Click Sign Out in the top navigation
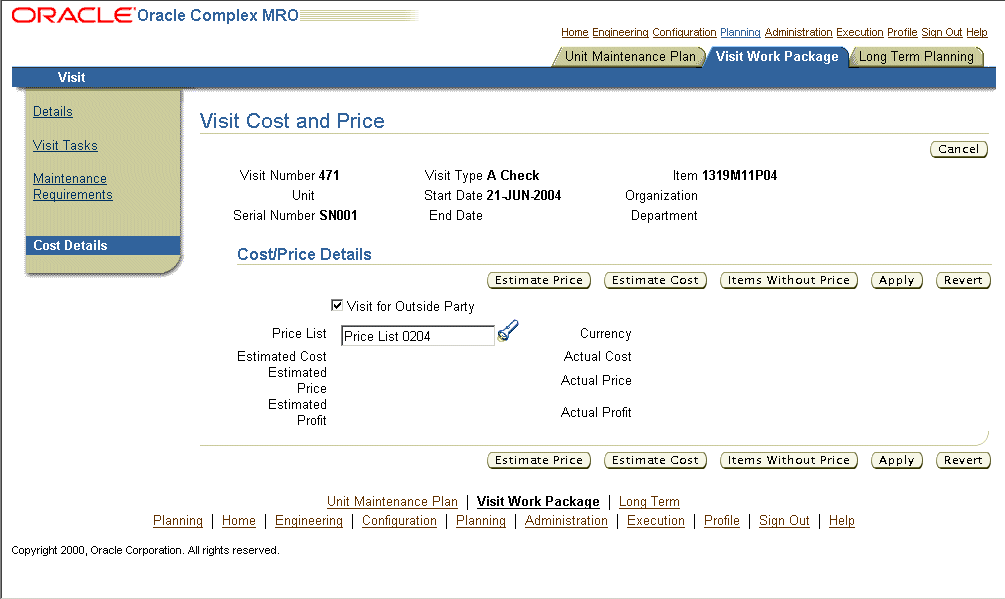The width and height of the screenshot is (1005, 599). (942, 32)
